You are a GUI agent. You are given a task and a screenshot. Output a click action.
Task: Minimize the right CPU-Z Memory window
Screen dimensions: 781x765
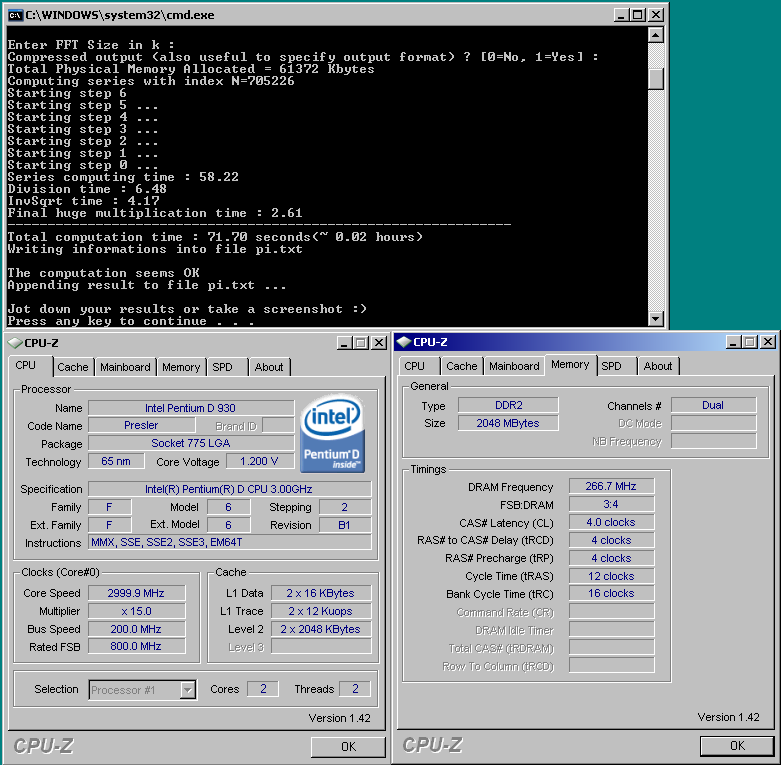coord(733,342)
